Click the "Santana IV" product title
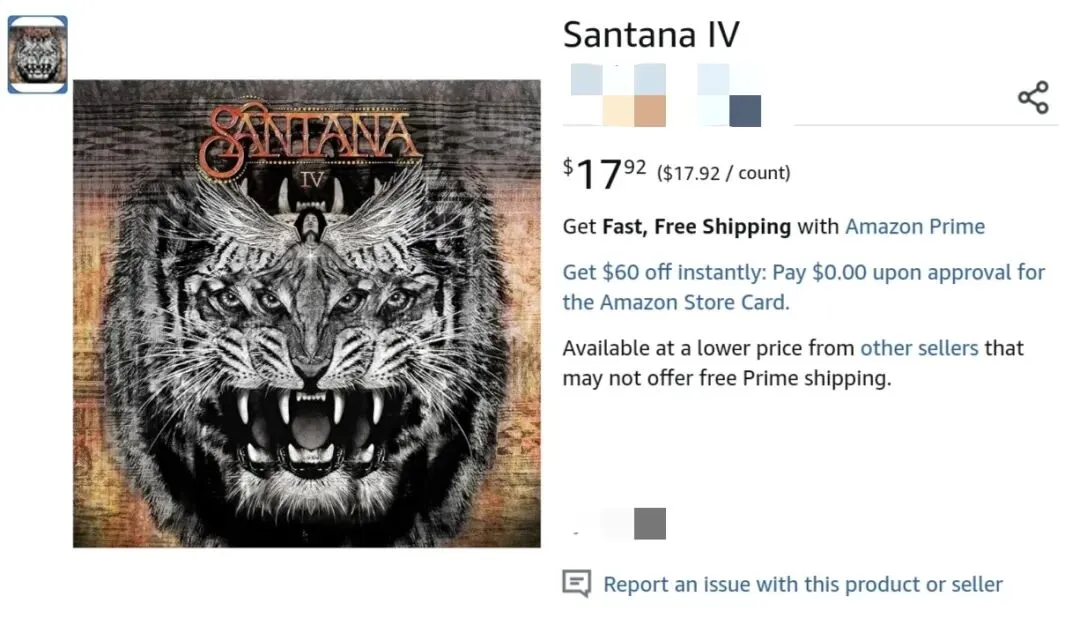This screenshot has height=618, width=1080. click(650, 35)
